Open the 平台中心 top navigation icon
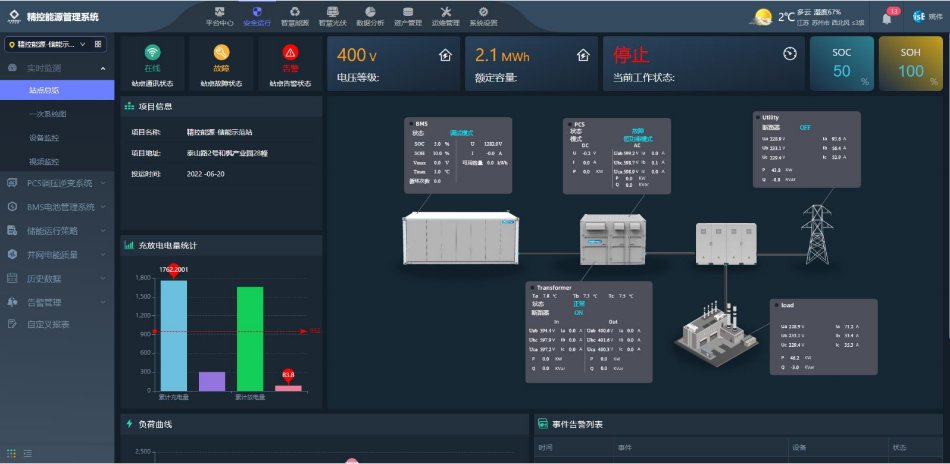 coord(220,14)
